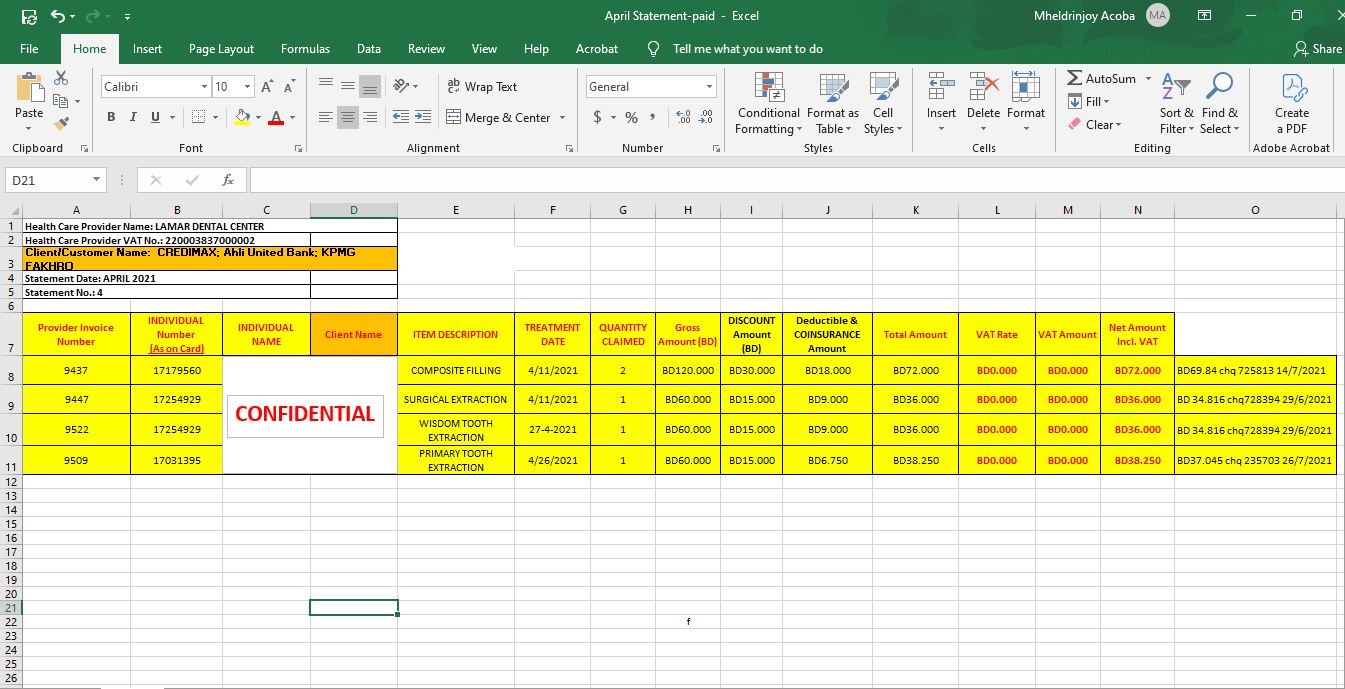1345x689 pixels.
Task: Switch to Insert ribbon tab
Action: 147,48
